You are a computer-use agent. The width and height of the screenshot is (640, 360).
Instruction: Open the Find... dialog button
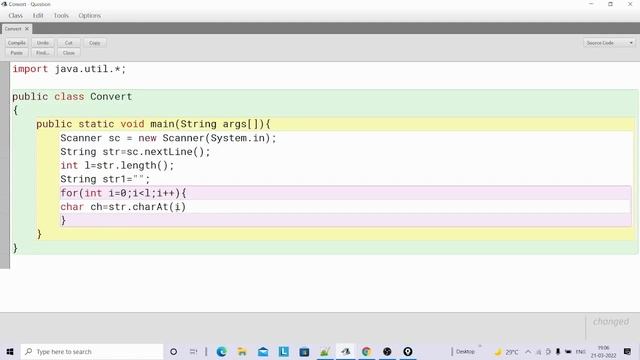point(43,53)
